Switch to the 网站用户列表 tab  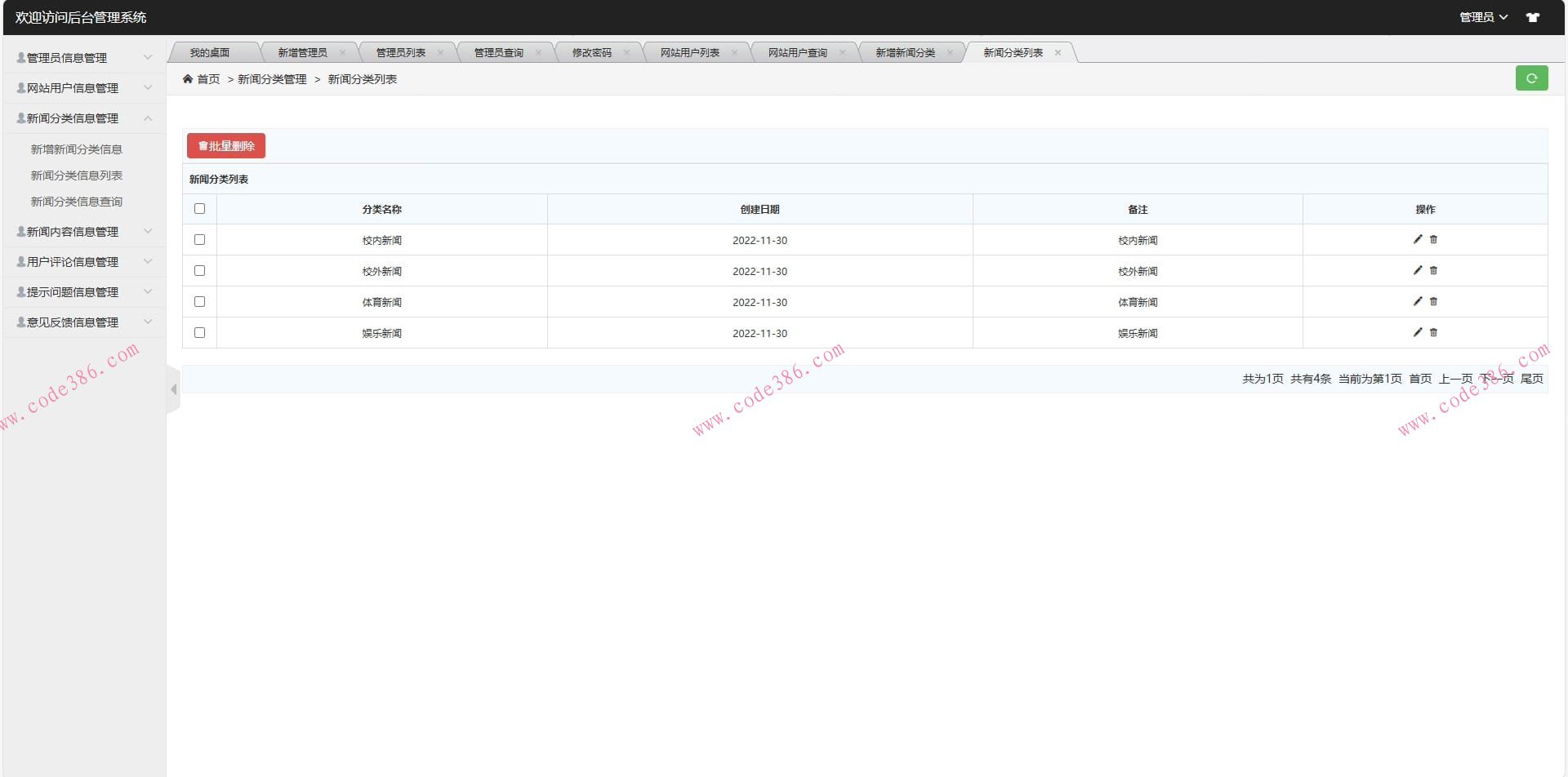tap(689, 53)
